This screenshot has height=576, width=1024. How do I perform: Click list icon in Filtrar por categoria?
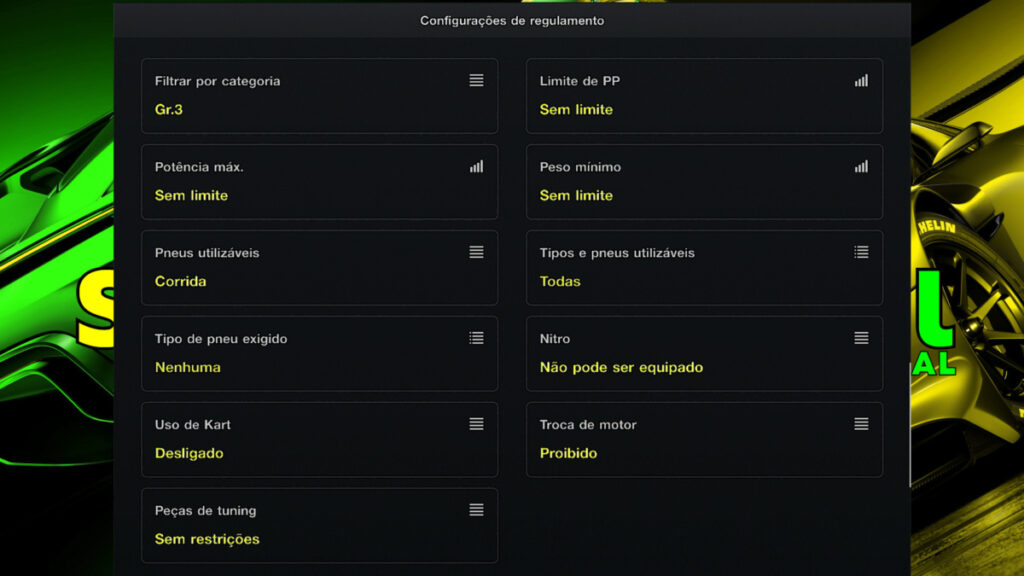(476, 80)
